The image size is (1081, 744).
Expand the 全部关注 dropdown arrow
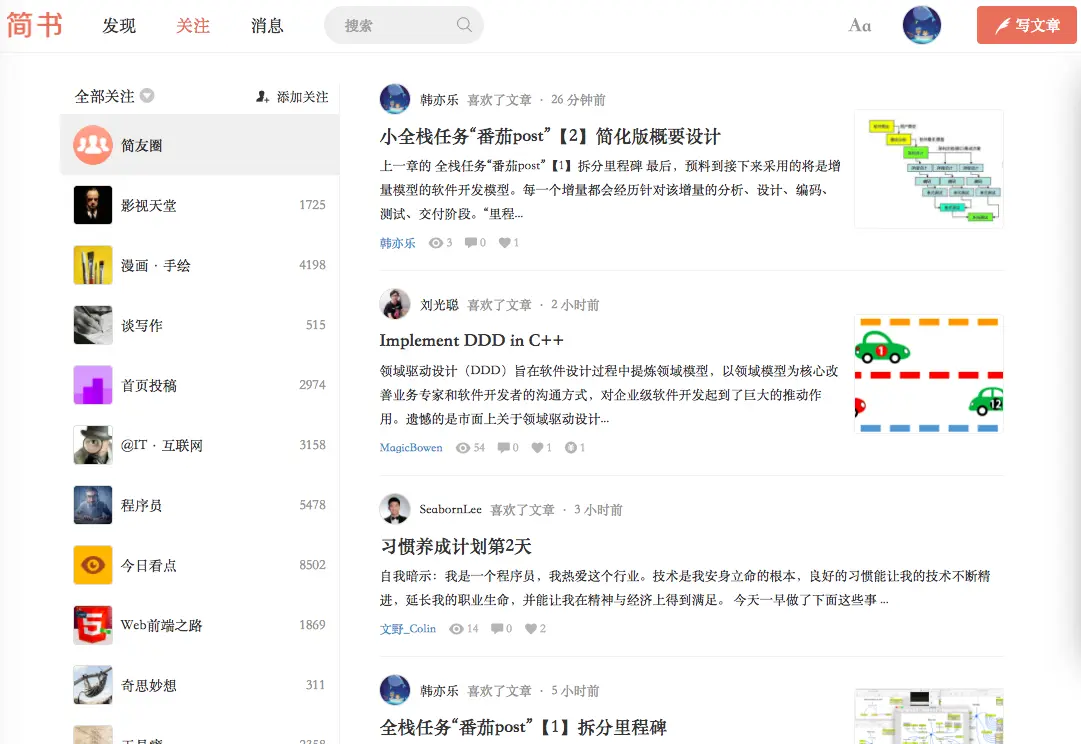coord(147,96)
